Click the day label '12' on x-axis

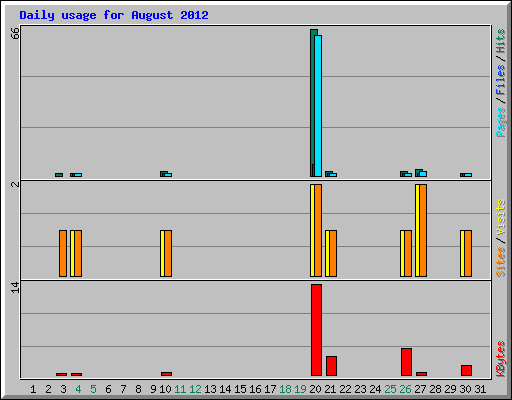[x=195, y=389]
